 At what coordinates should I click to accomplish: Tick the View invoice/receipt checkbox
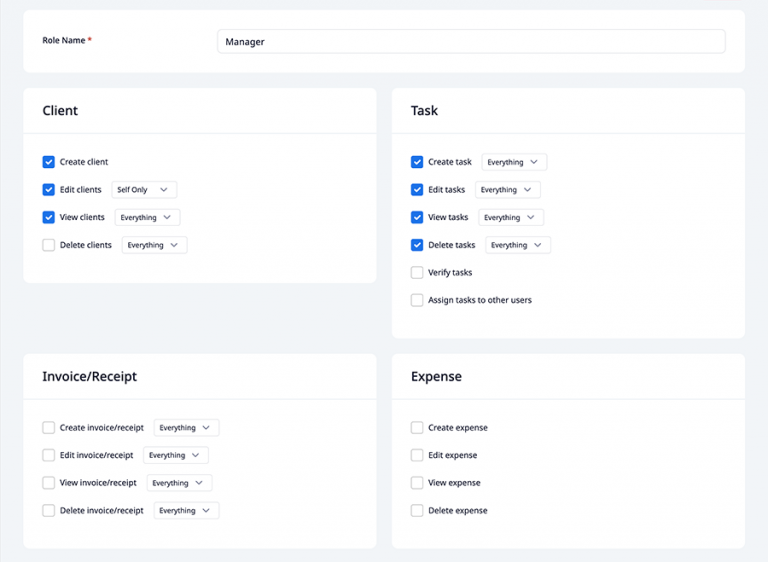[49, 483]
